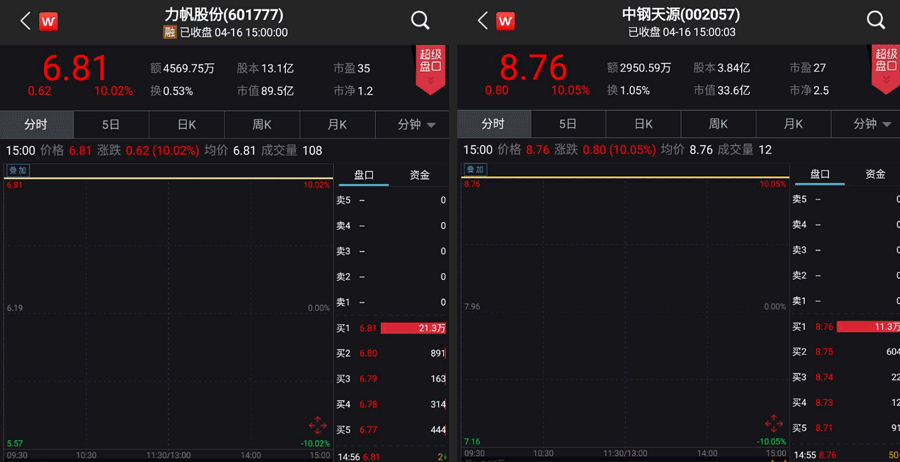Open the 分钟 dropdown for 力帆股份
Screen dimensions: 900x462
417,125
